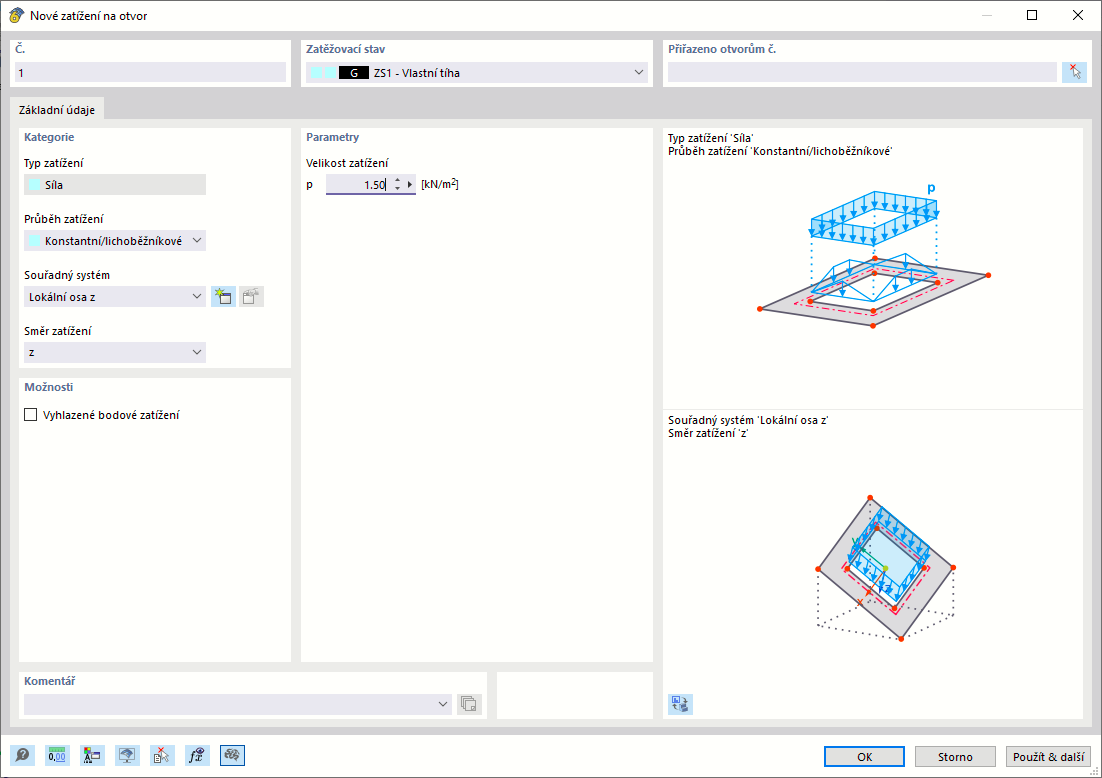Click the Kategorie section heading
Image resolution: width=1102 pixels, height=778 pixels.
tap(49, 137)
